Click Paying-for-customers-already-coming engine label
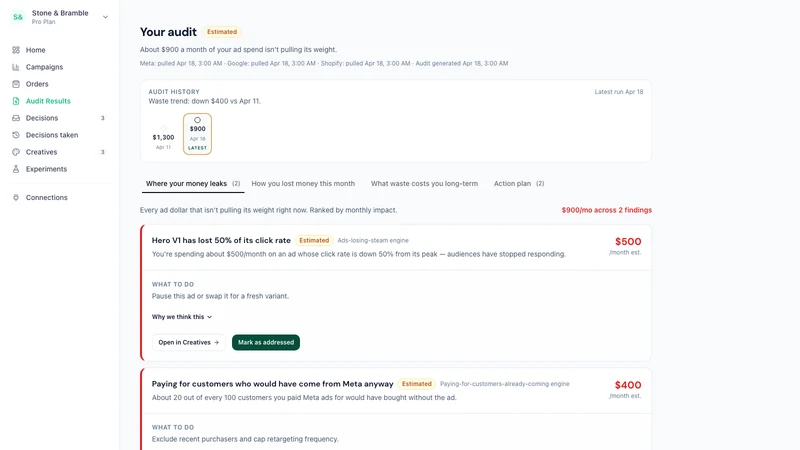 tap(505, 384)
